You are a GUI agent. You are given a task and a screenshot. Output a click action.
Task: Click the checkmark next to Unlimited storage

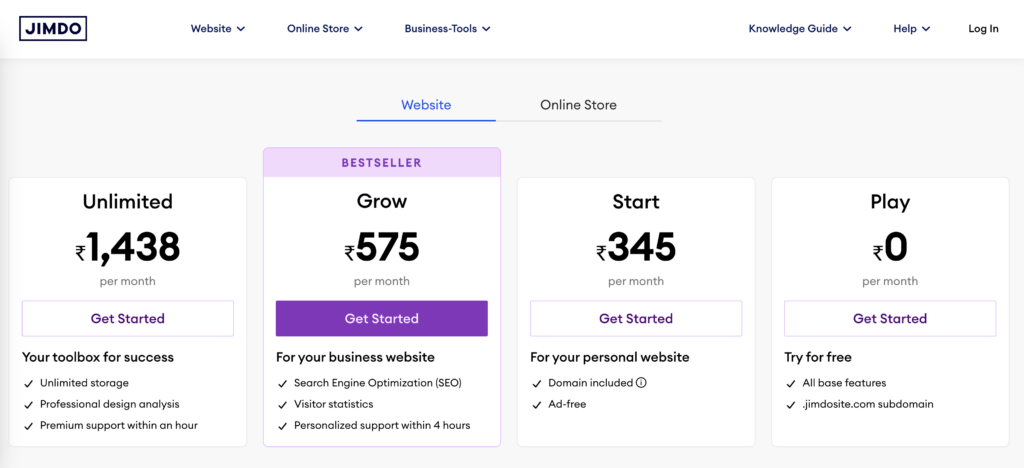27,383
